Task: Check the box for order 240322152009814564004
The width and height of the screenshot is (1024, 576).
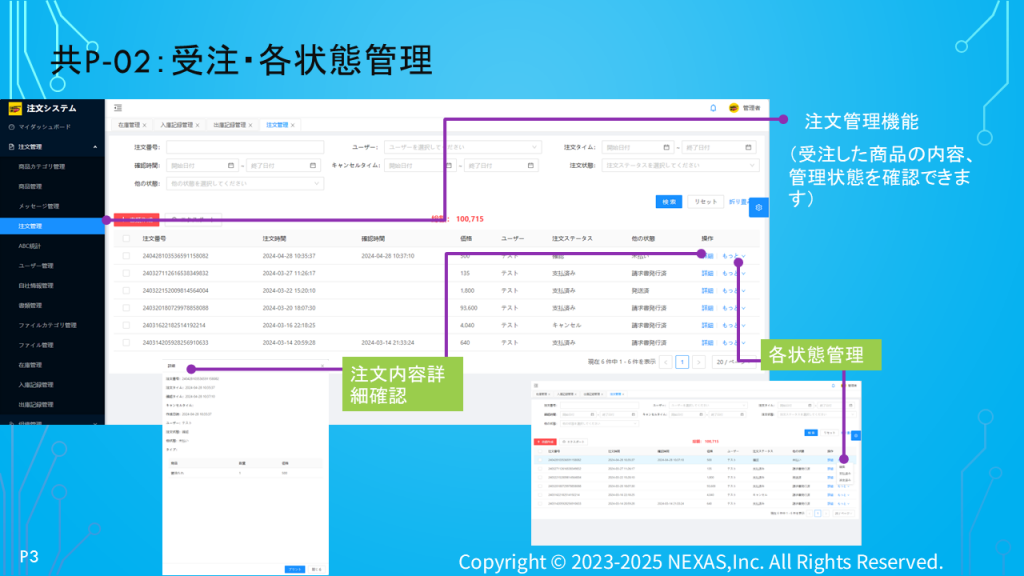Action: pos(126,291)
